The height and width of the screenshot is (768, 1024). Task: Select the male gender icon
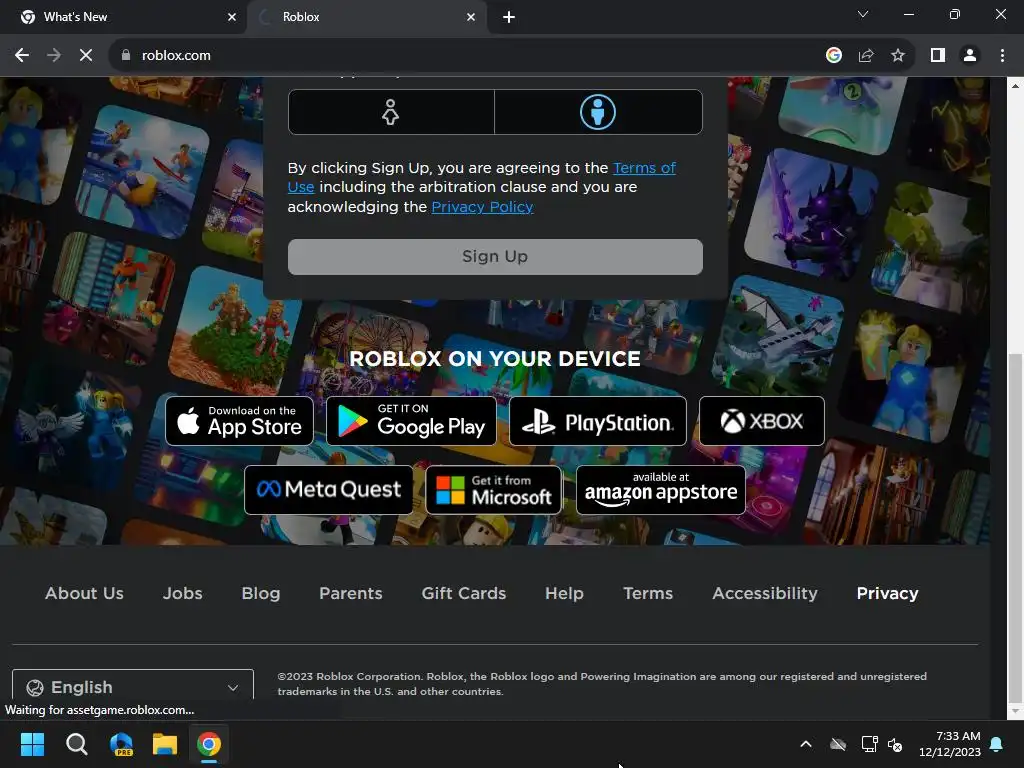click(598, 112)
